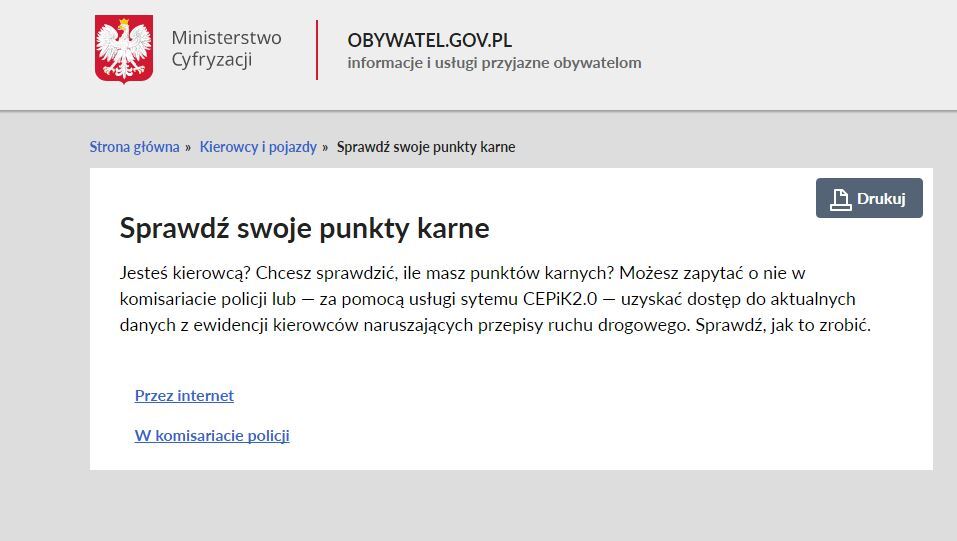The height and width of the screenshot is (541, 957).
Task: Click the OBYWATEL.GOV.PL site title
Action: click(430, 40)
